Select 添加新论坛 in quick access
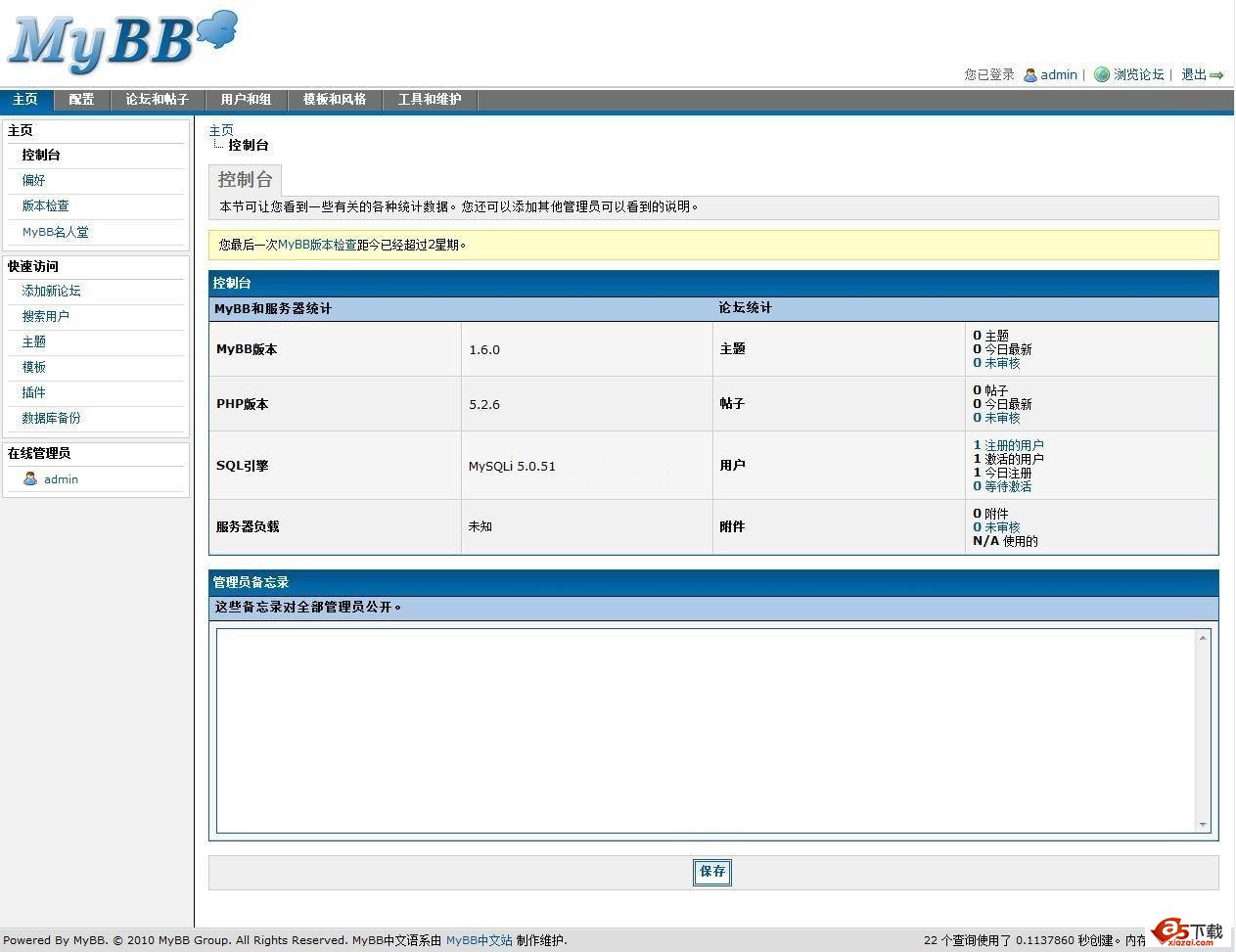The image size is (1236, 952). click(x=52, y=291)
